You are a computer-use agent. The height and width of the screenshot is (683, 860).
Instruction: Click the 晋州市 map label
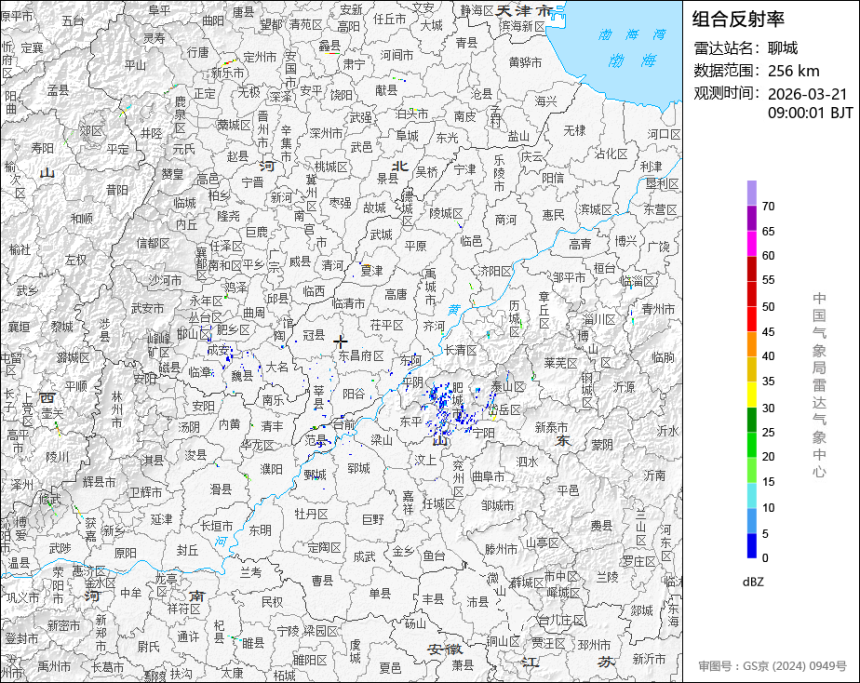coord(263,129)
